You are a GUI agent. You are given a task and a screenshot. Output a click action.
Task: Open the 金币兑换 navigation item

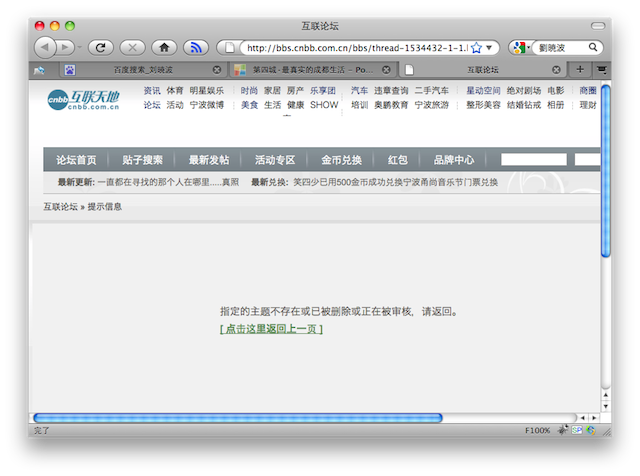click(341, 160)
